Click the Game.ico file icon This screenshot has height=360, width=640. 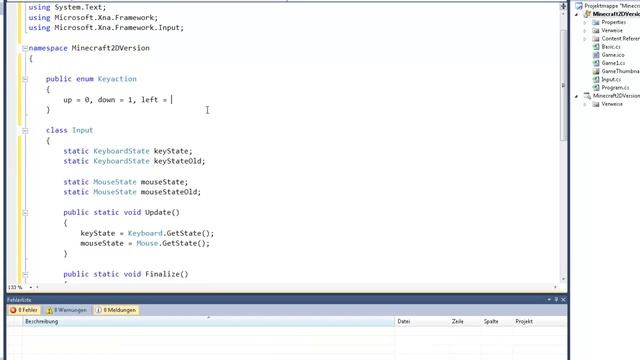tap(596, 55)
